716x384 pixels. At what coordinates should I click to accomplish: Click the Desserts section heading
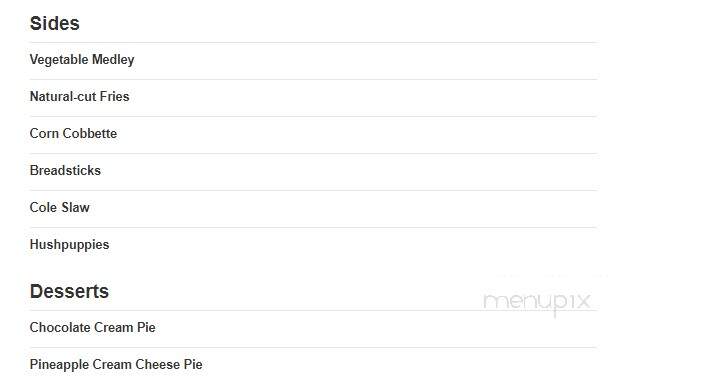pos(69,291)
